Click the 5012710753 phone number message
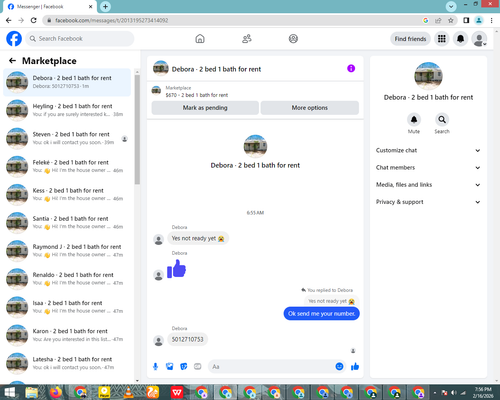This screenshot has height=400, width=500. pyautogui.click(x=187, y=339)
